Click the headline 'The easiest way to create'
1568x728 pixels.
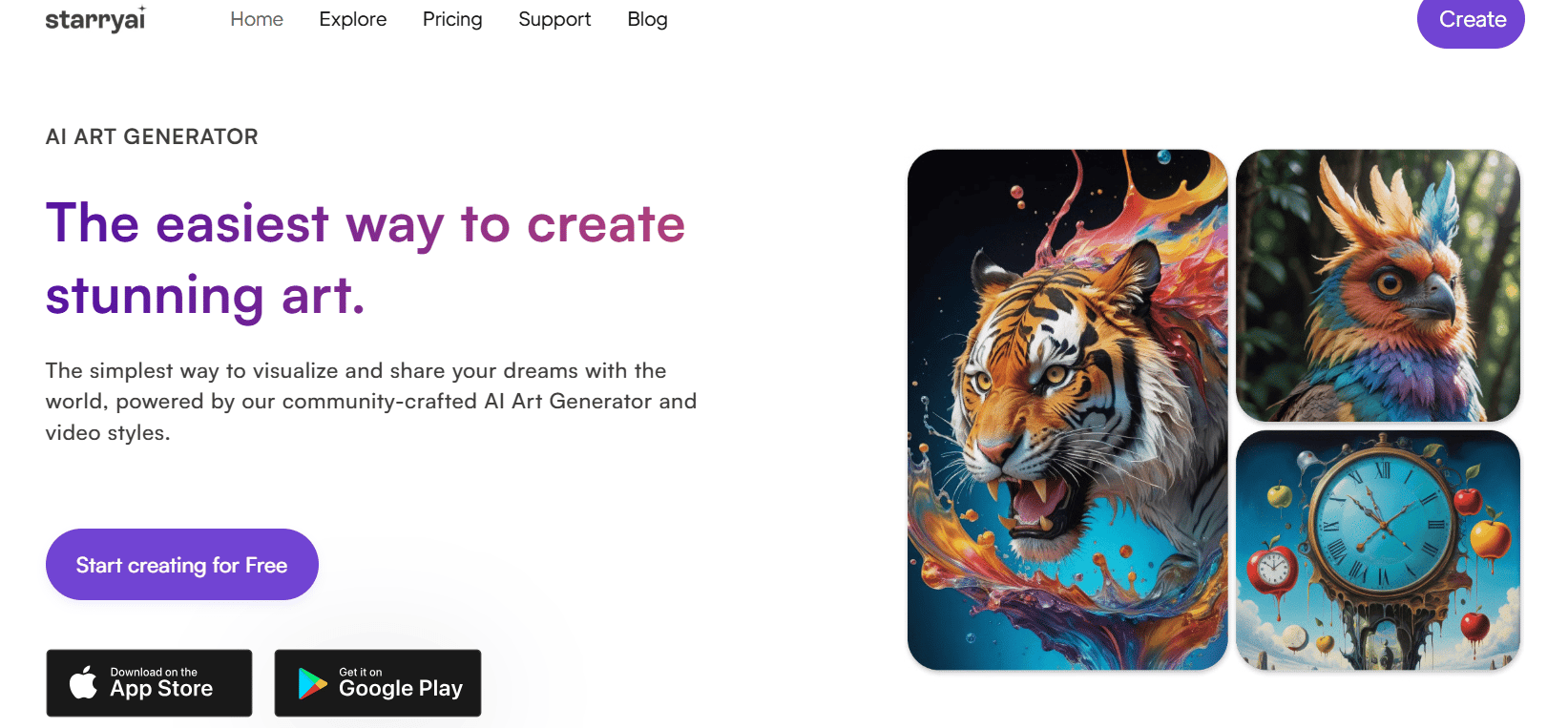[x=366, y=224]
